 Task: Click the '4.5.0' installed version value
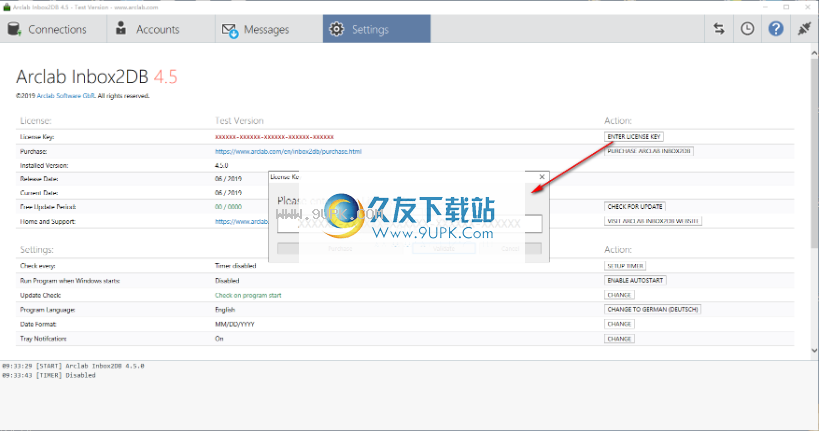tap(221, 166)
